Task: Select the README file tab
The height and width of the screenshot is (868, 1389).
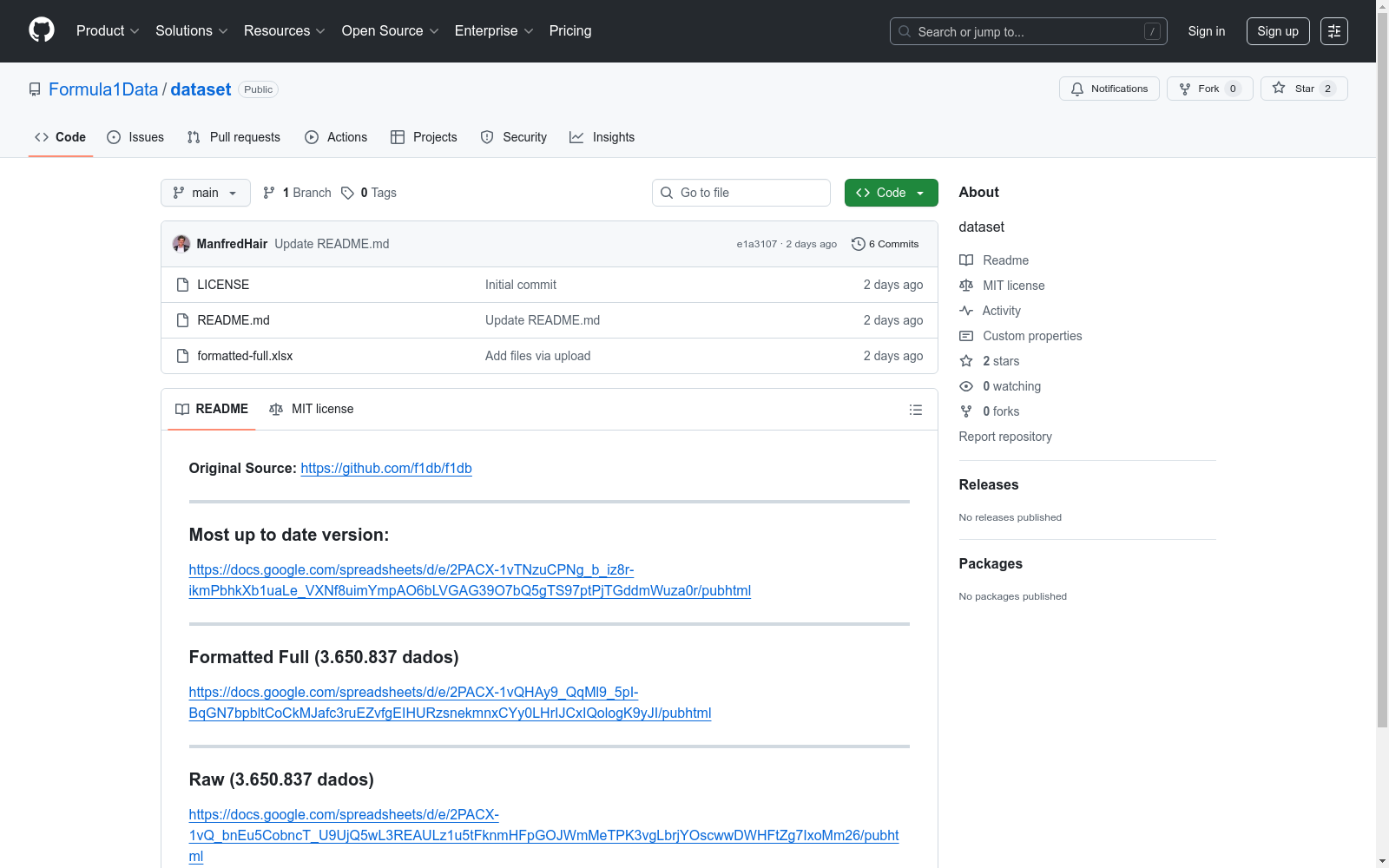Action: coord(212,409)
